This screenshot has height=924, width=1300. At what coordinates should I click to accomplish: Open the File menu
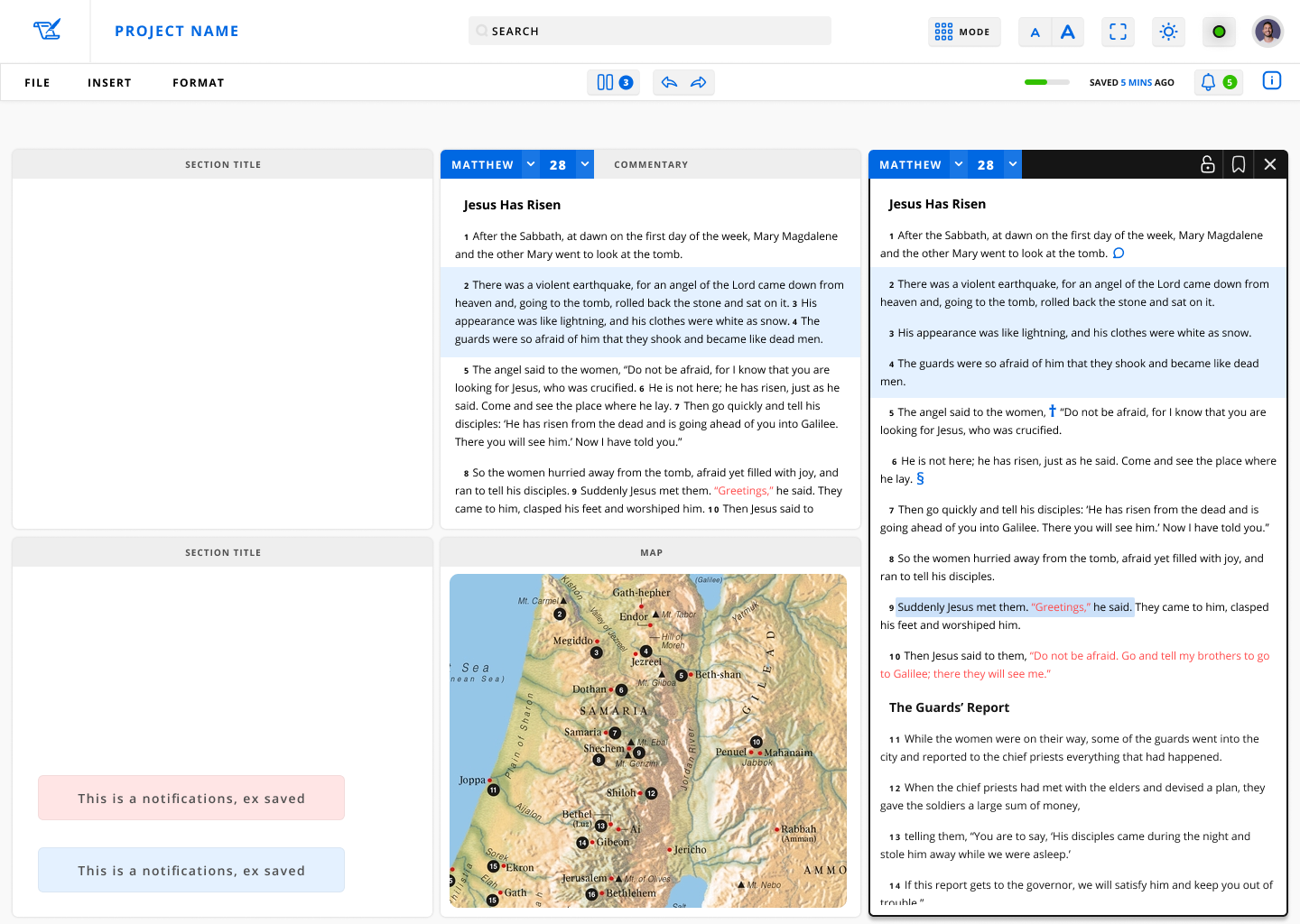[x=37, y=83]
